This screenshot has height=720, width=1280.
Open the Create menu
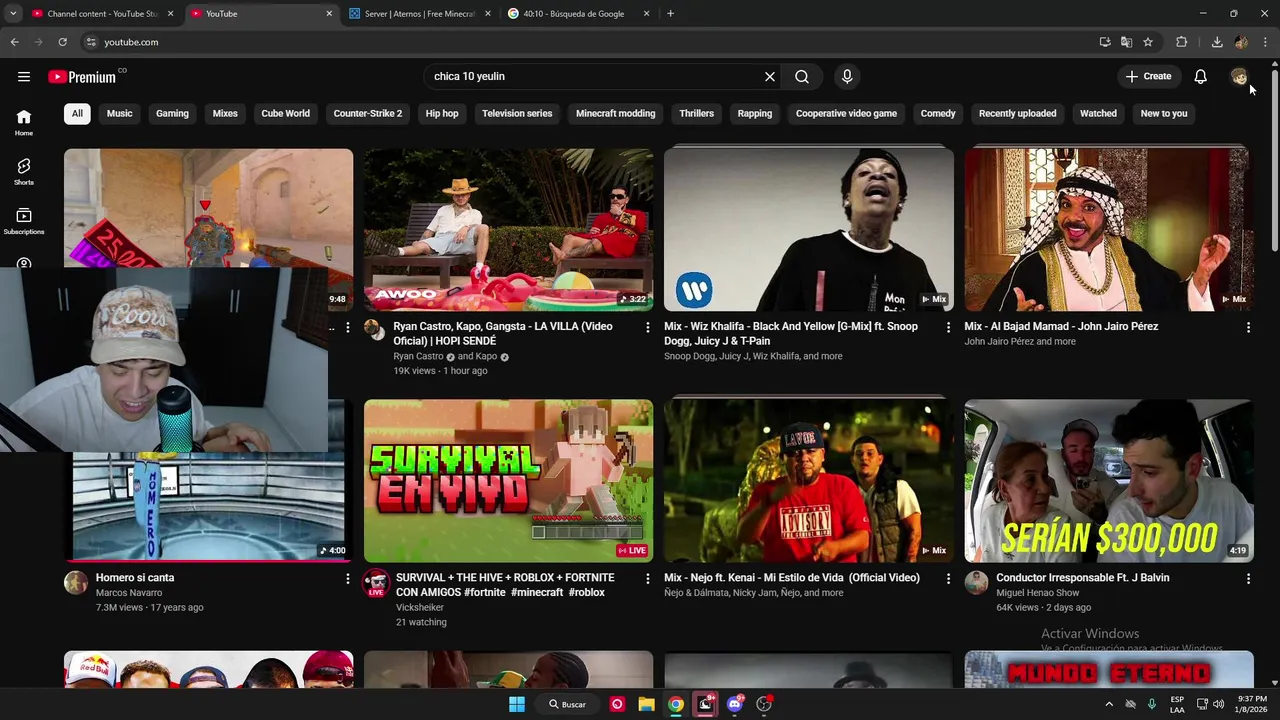1148,76
